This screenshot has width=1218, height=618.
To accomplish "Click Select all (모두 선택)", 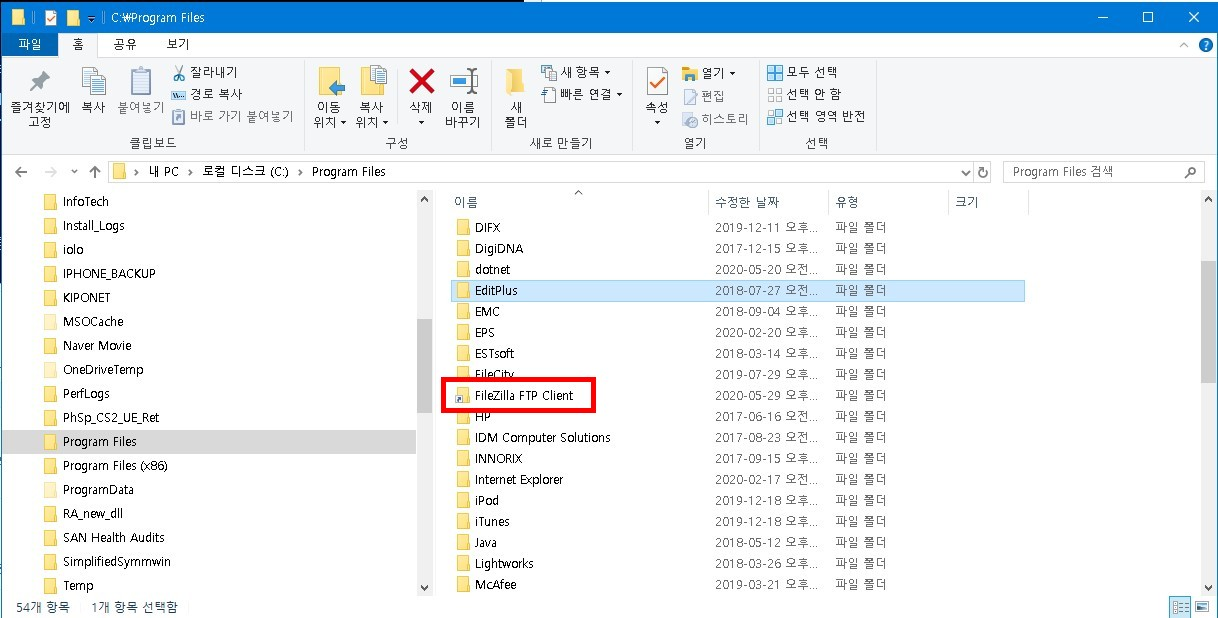I will [x=803, y=72].
